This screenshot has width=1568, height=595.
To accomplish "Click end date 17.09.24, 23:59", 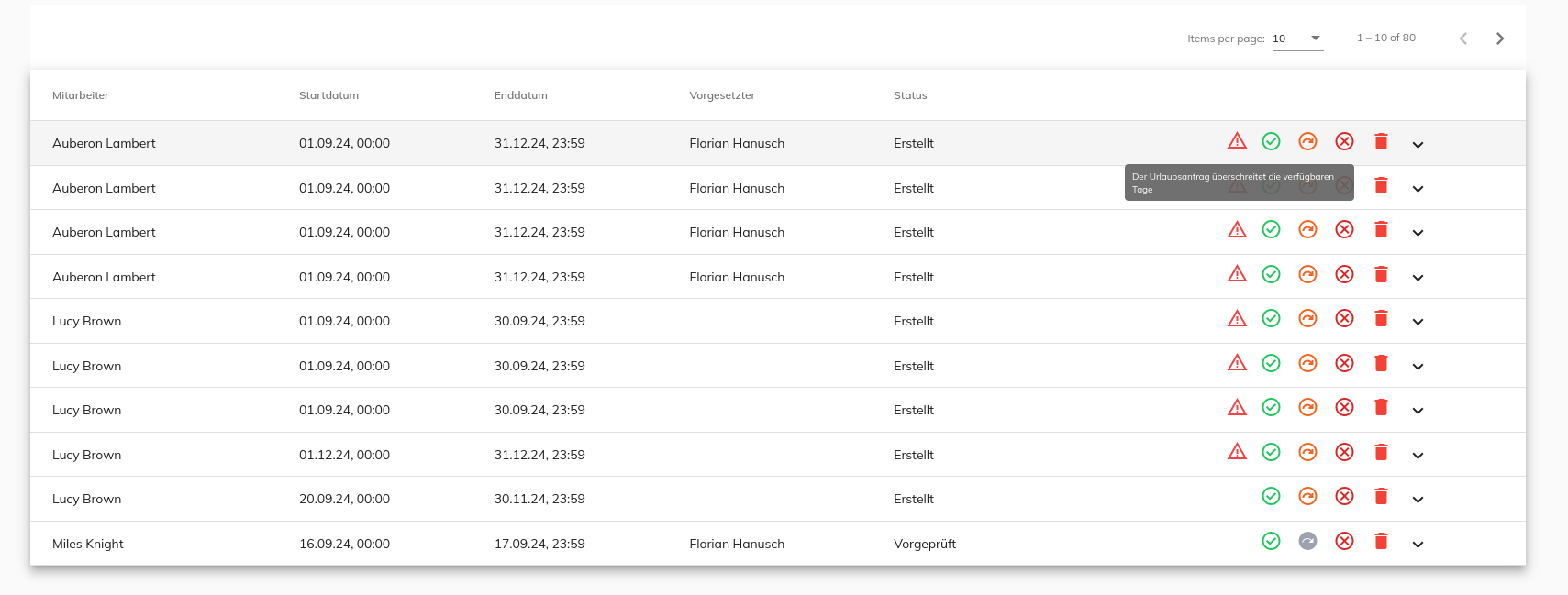I will tap(539, 544).
